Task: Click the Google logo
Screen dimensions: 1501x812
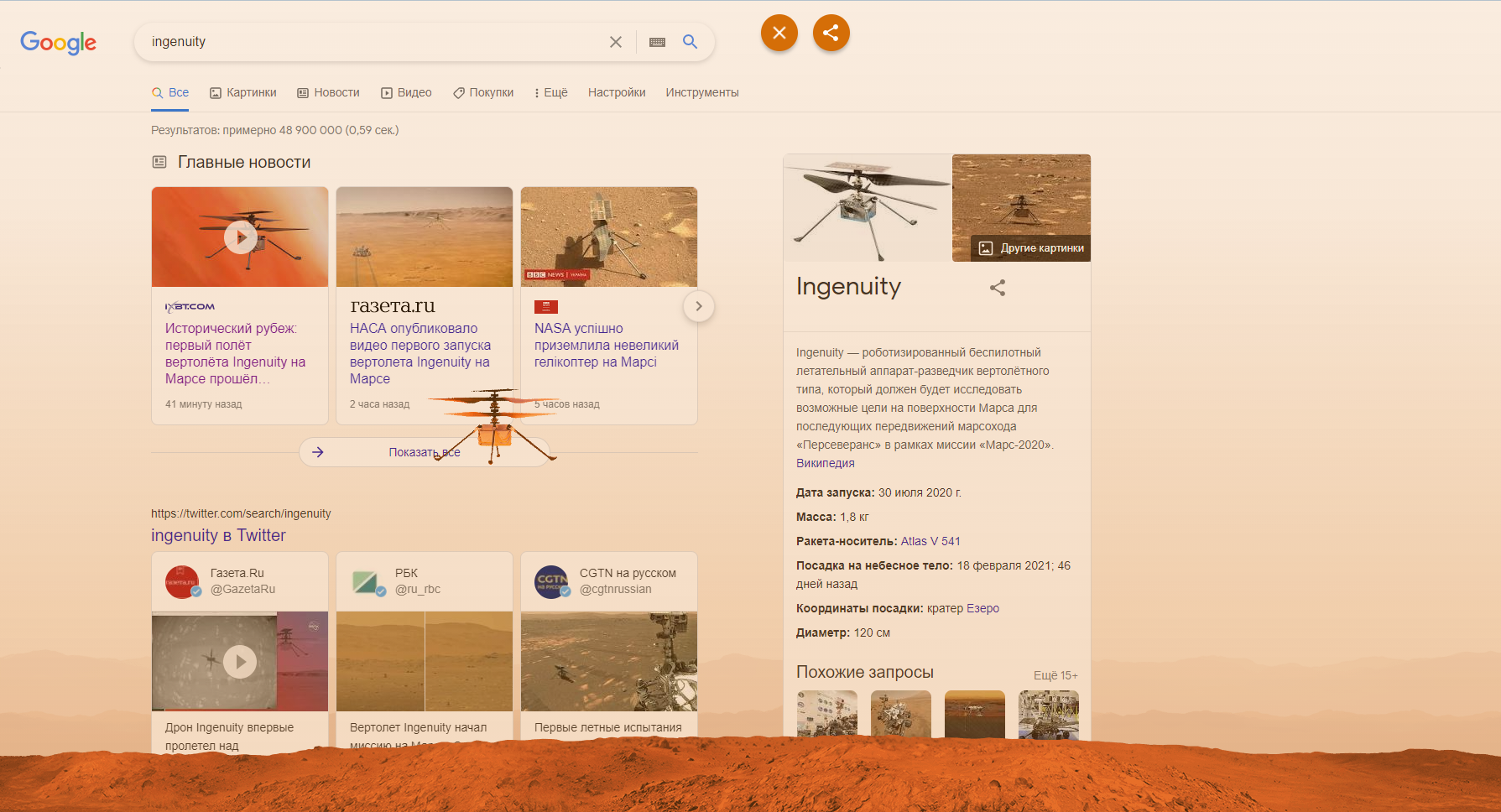Action: tap(58, 42)
